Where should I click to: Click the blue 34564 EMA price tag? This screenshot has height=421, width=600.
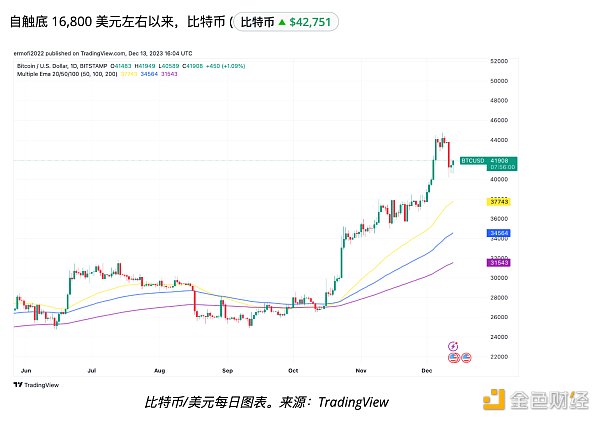[500, 233]
